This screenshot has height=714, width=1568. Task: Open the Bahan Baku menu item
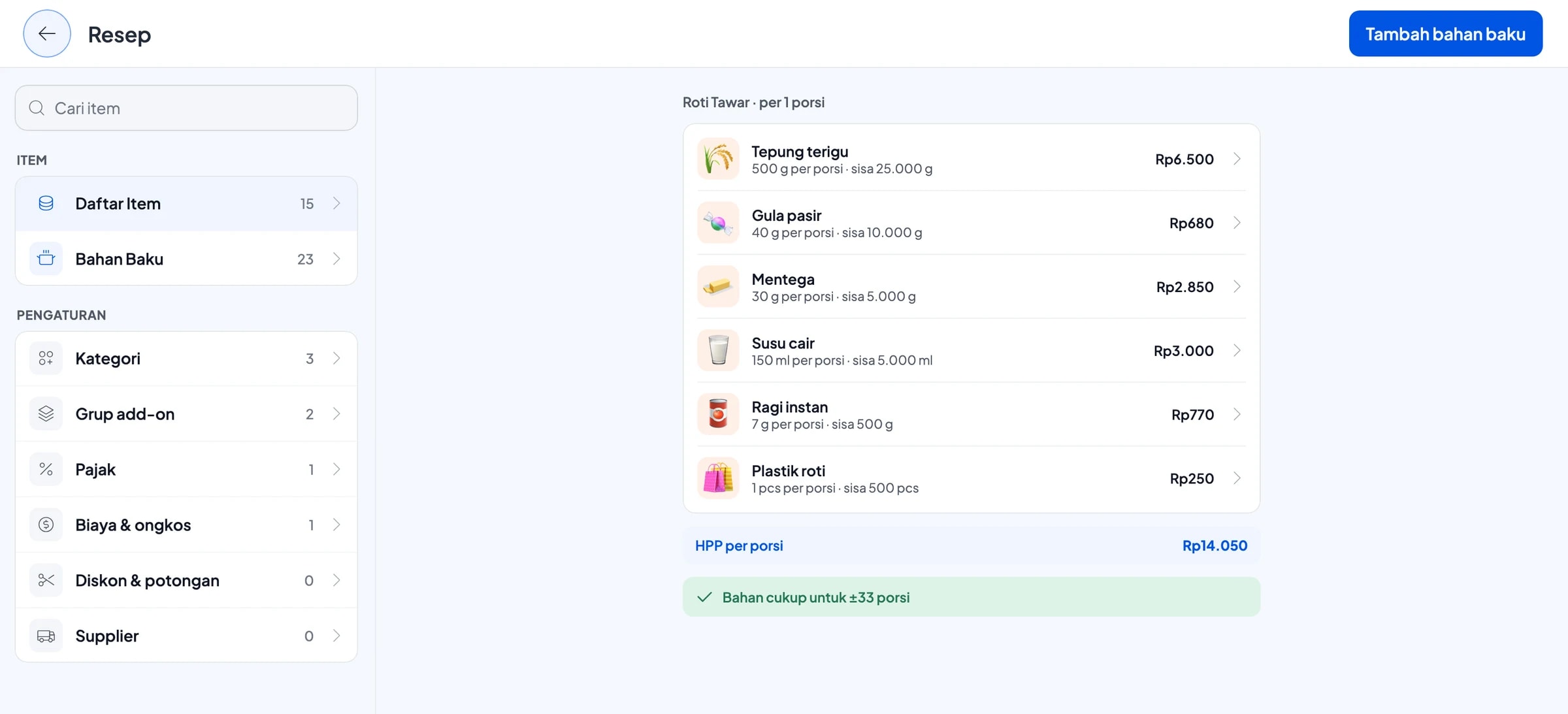tap(186, 259)
